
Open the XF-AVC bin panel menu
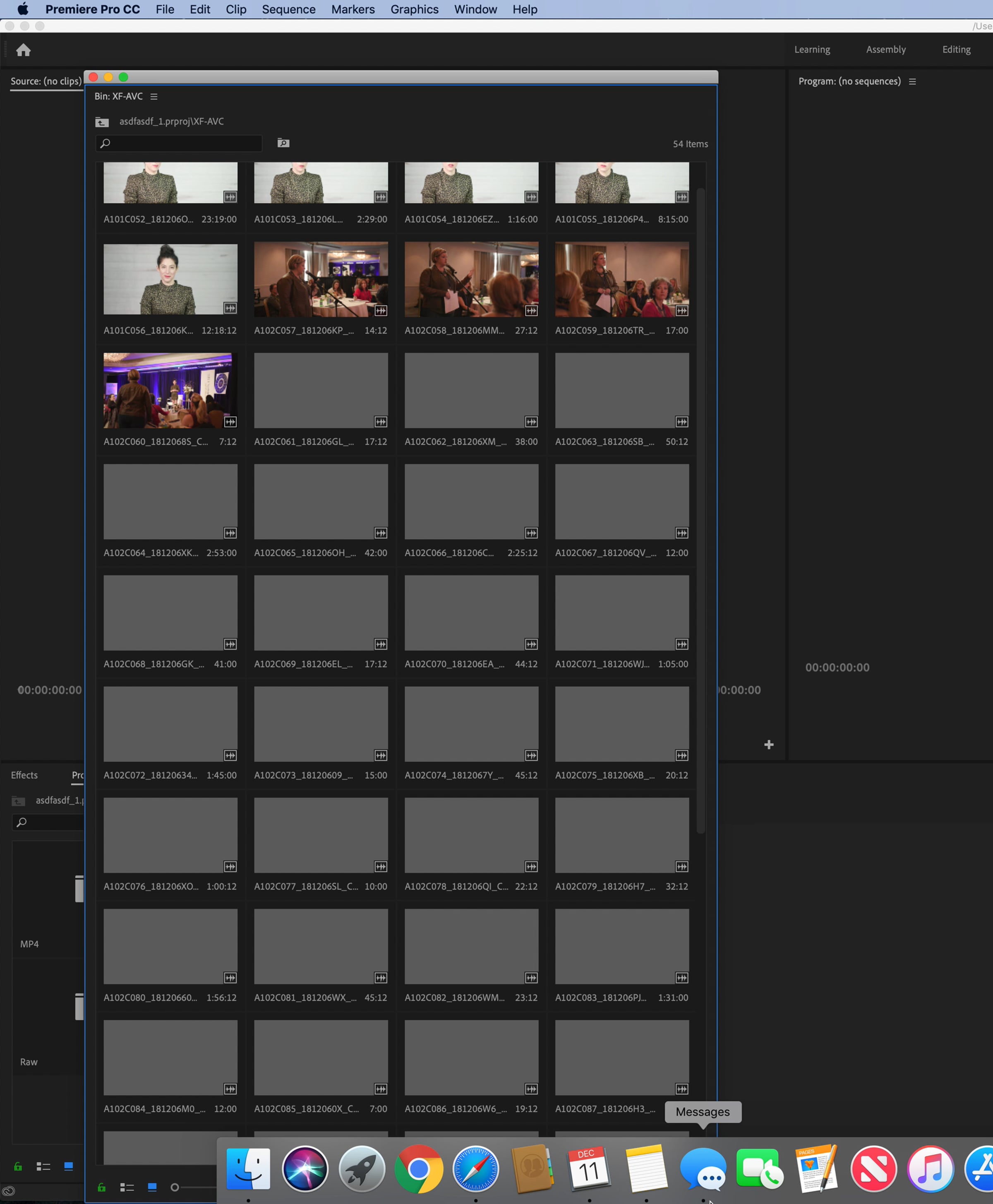pyautogui.click(x=154, y=97)
